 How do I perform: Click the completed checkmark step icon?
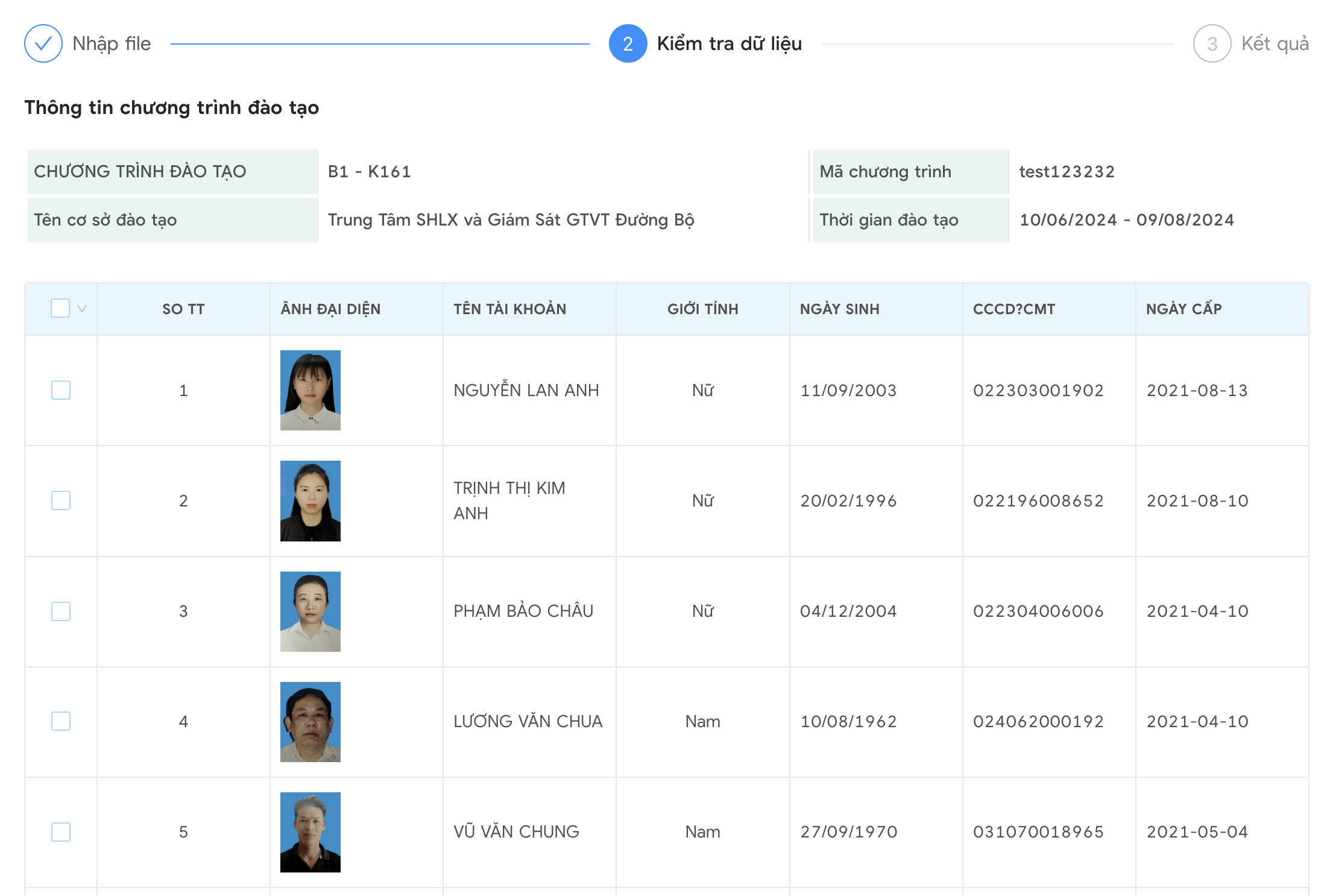pos(43,43)
